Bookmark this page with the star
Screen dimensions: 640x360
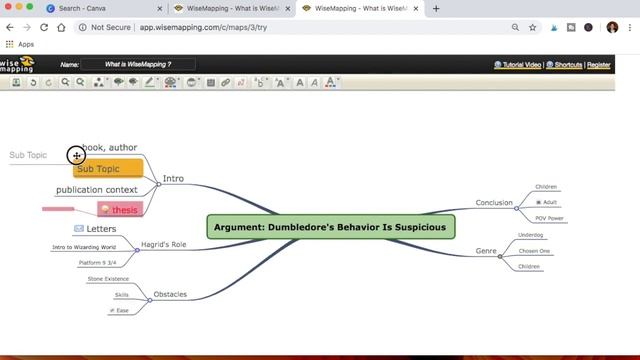(x=532, y=27)
